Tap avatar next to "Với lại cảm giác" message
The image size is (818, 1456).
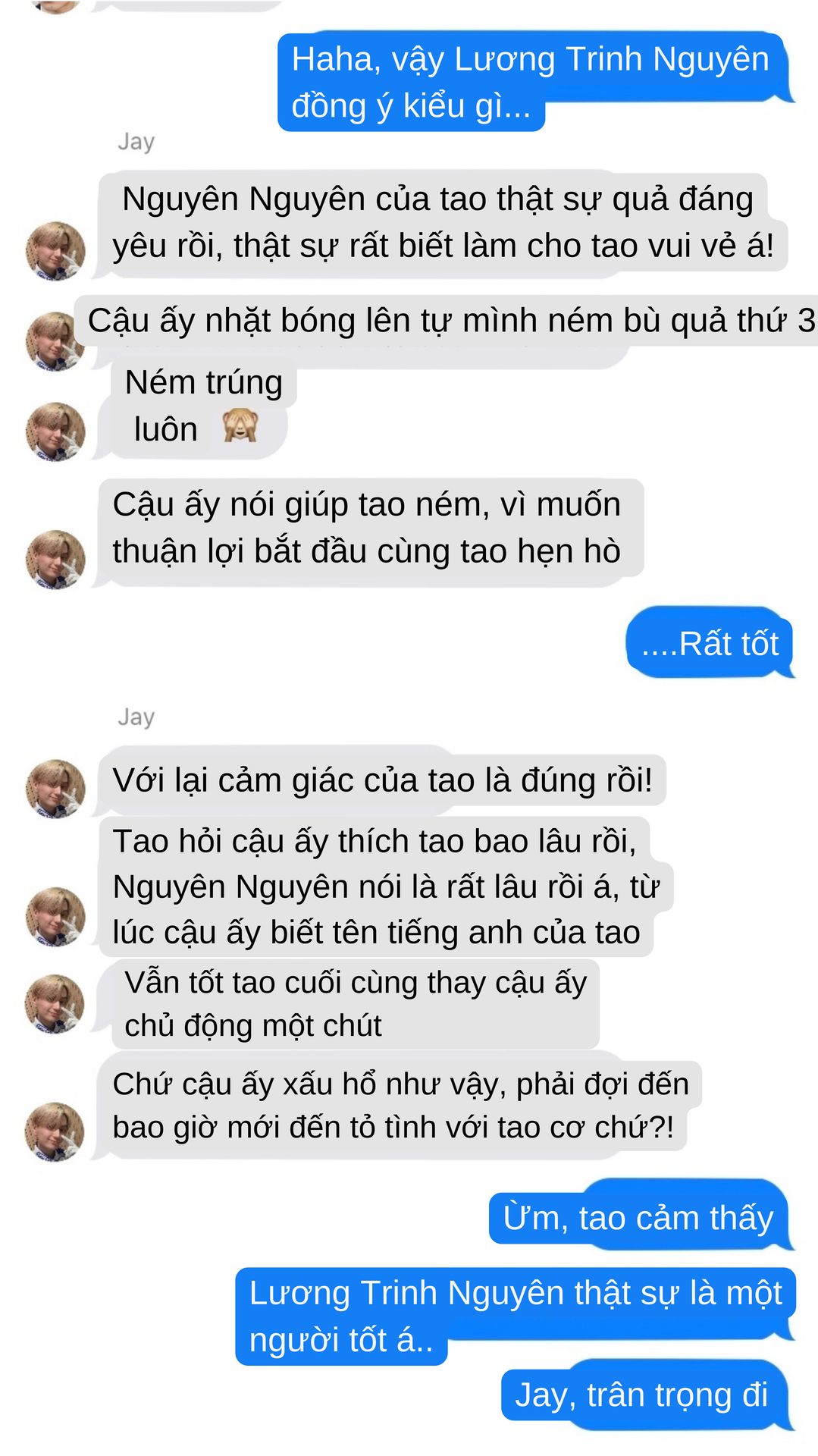pos(55,789)
